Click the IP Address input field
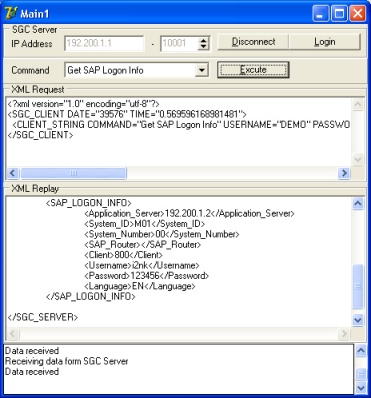The height and width of the screenshot is (398, 371). point(104,43)
